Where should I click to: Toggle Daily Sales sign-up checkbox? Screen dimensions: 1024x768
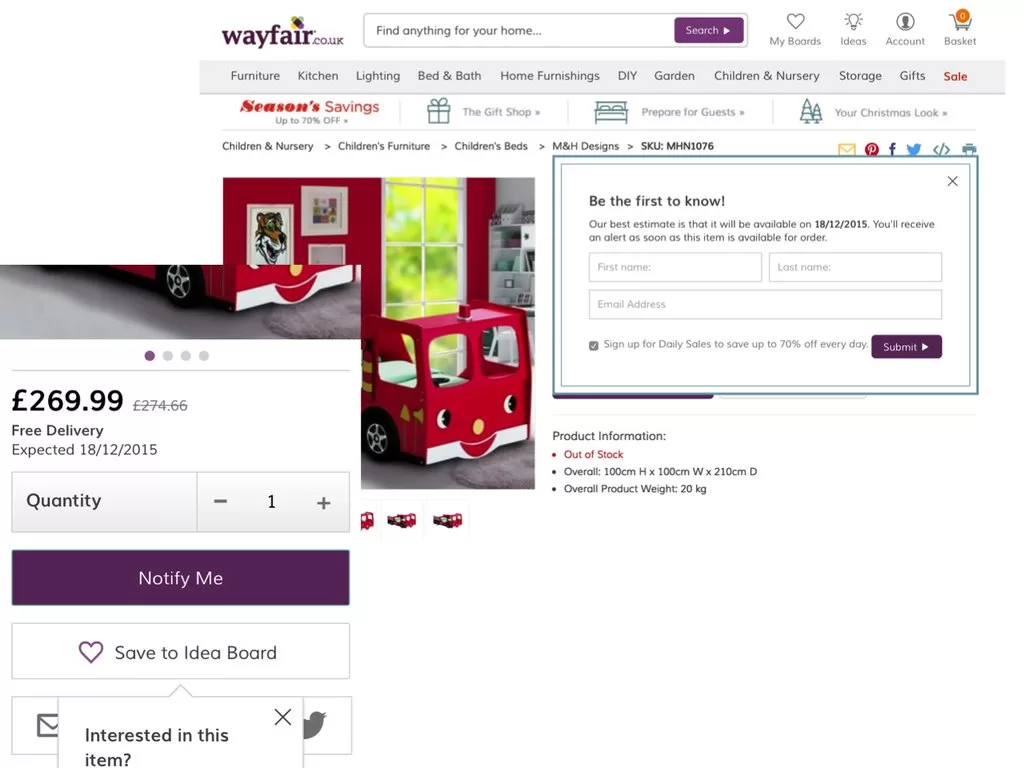(594, 345)
